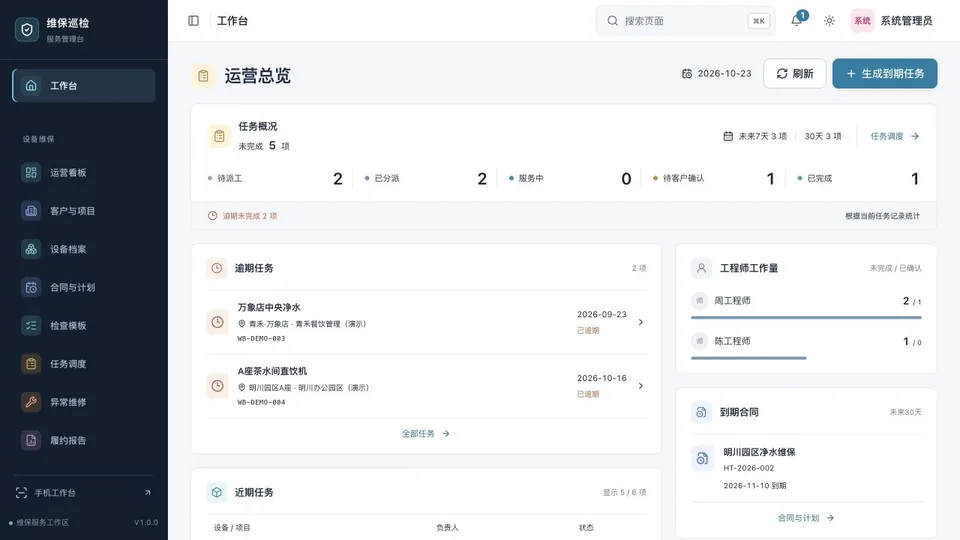The height and width of the screenshot is (540, 960).
Task: Open 检查模板 sidebar entry
Action: (84, 326)
